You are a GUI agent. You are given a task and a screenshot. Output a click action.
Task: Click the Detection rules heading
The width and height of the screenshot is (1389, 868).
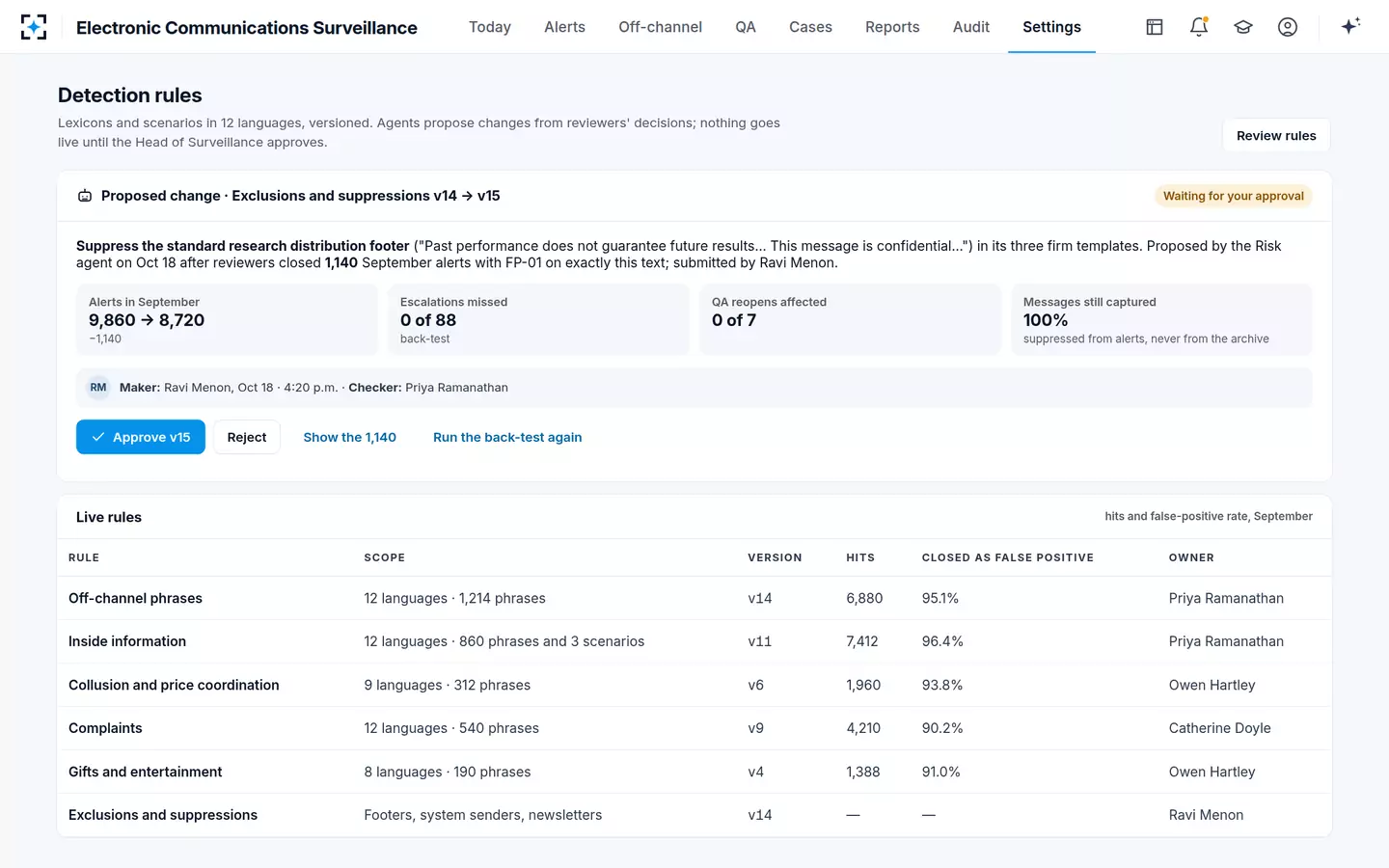[x=130, y=95]
